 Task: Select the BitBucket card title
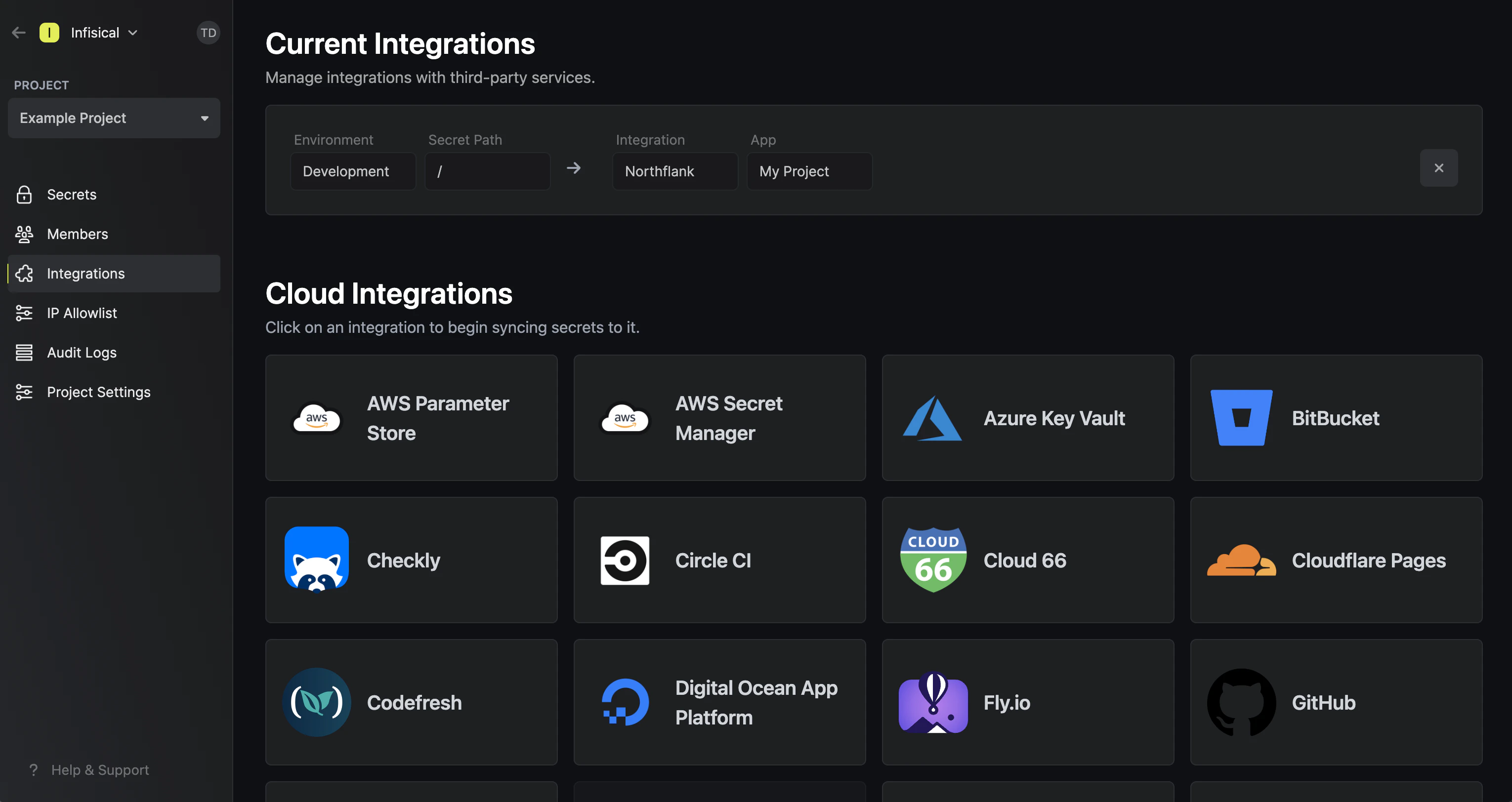1335,418
